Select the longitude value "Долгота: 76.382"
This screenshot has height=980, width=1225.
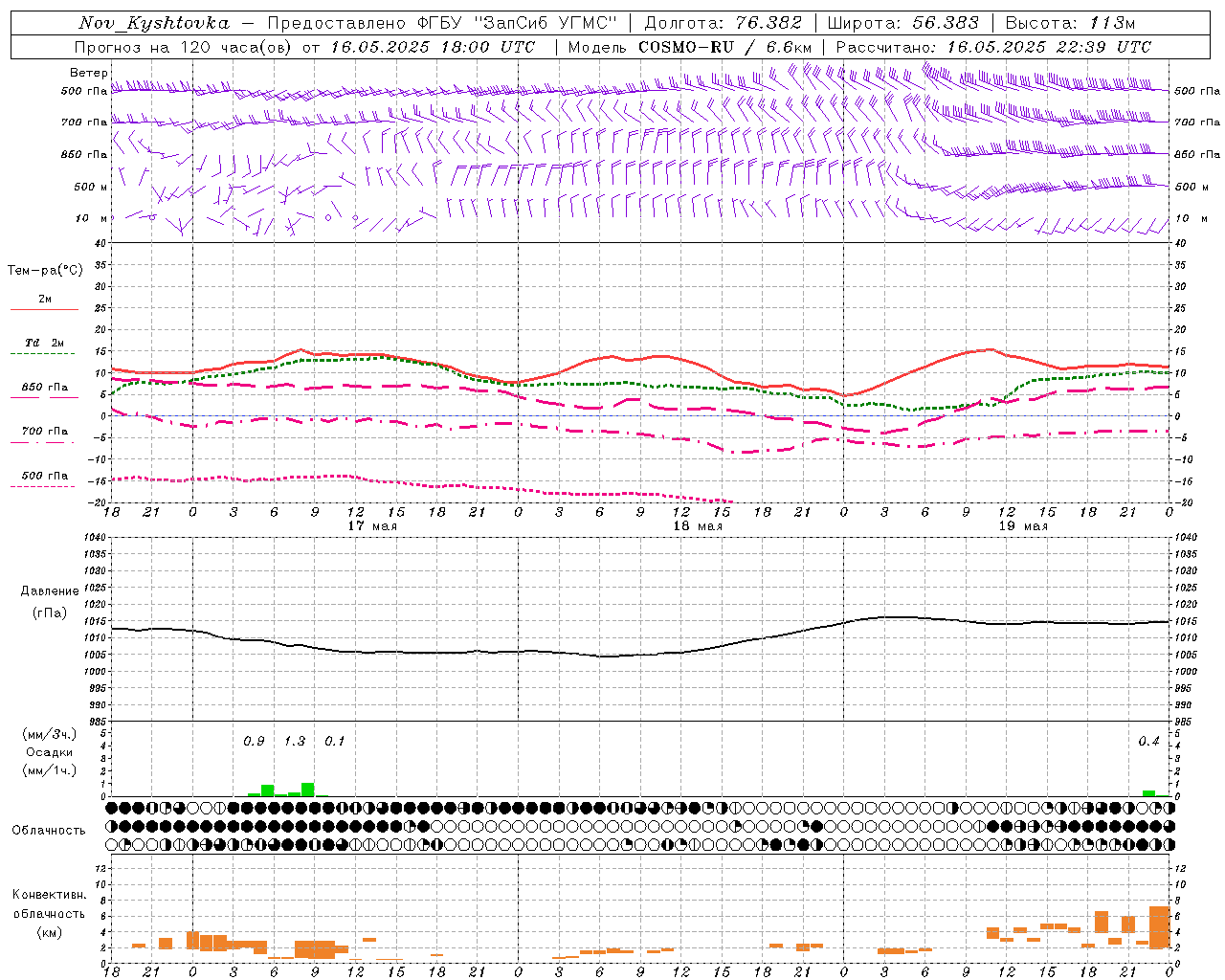pos(724,23)
